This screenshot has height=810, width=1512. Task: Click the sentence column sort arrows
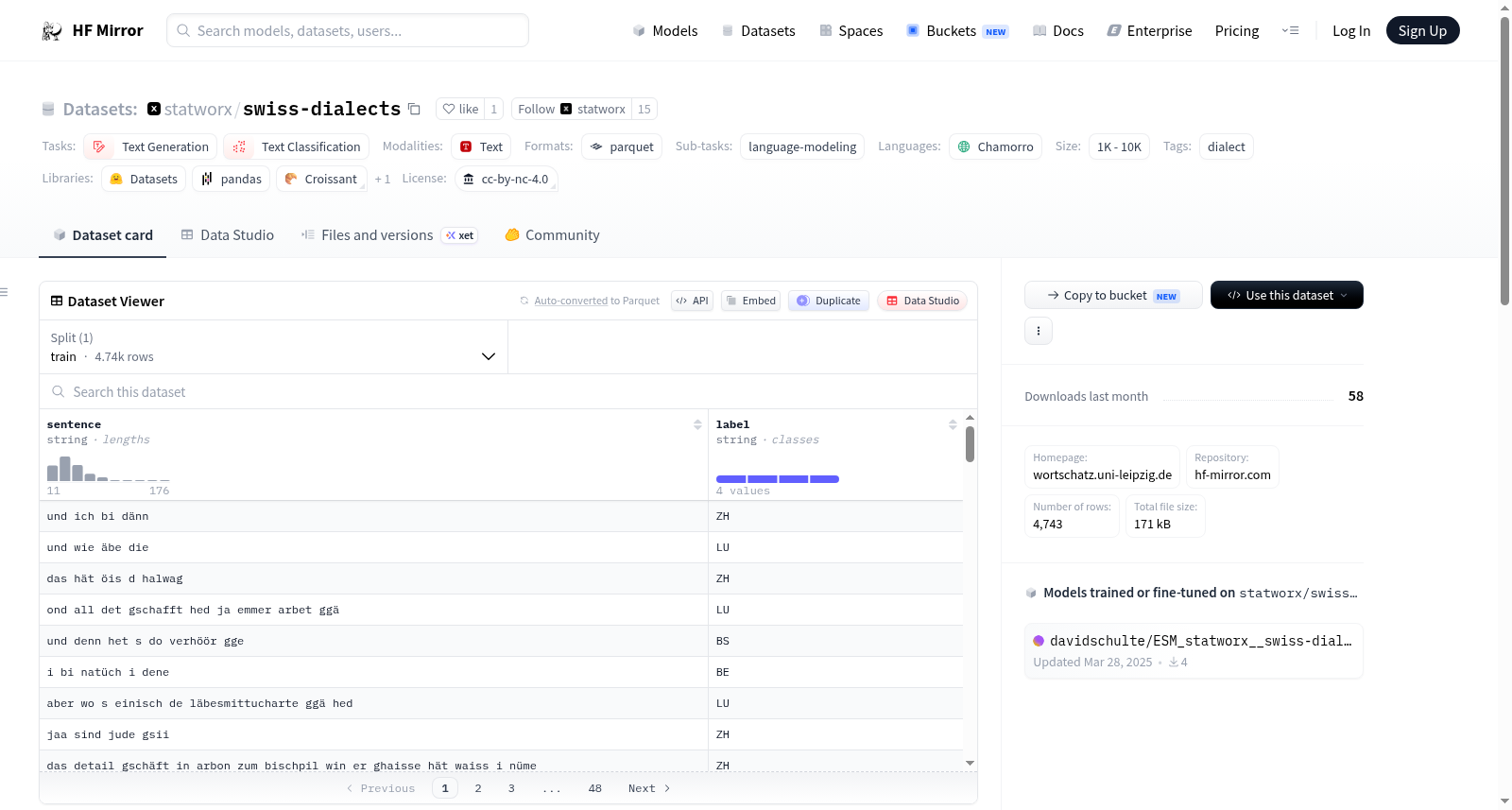[x=697, y=425]
